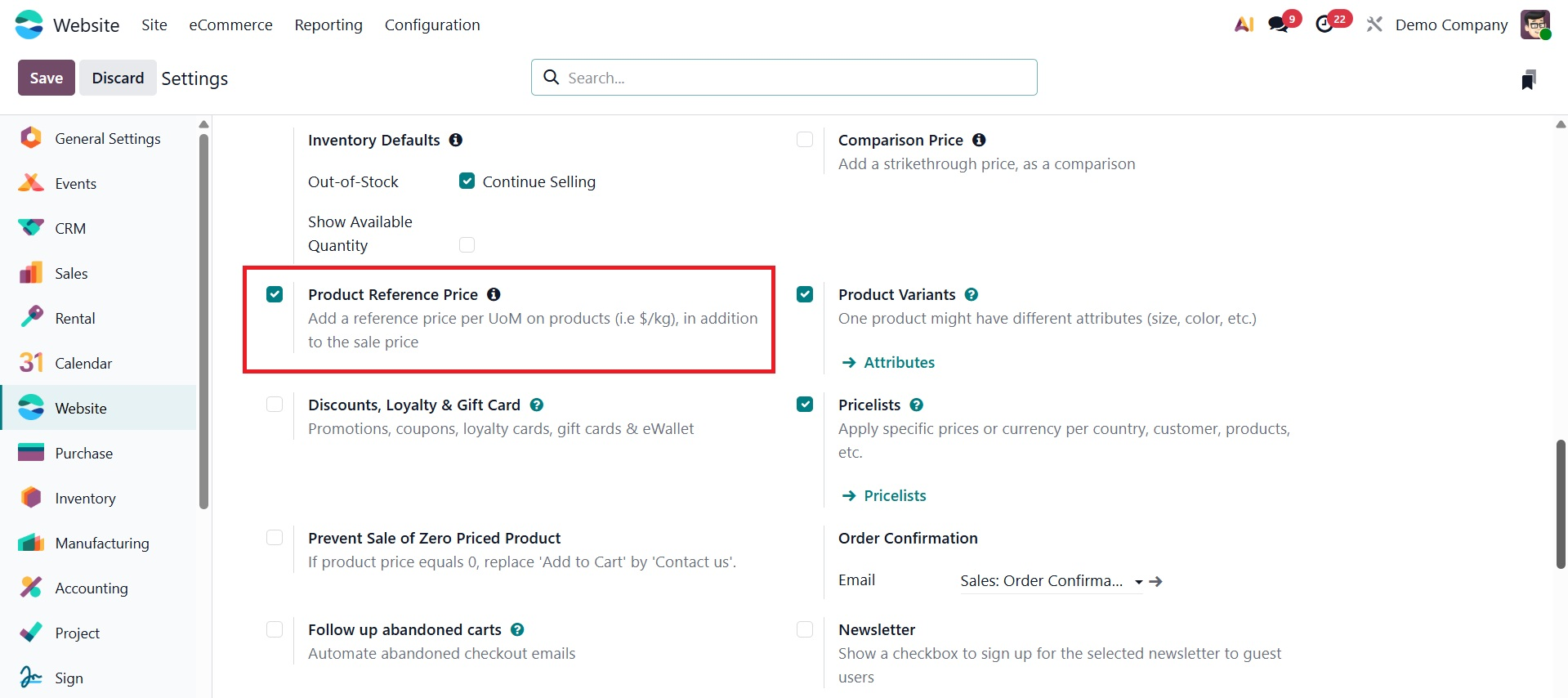
Task: Follow the Attributes link
Action: click(x=899, y=362)
